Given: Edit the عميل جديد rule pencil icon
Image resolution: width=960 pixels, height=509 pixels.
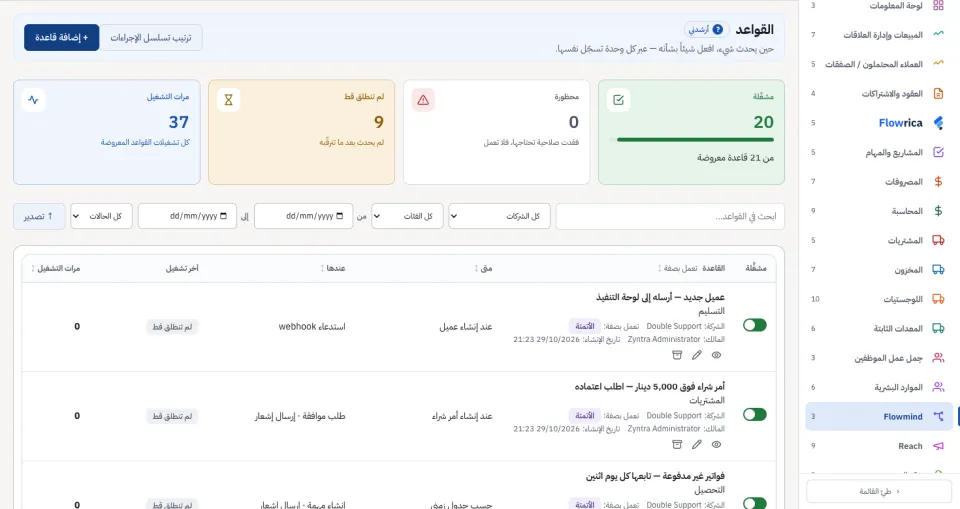Looking at the screenshot, I should 697,355.
